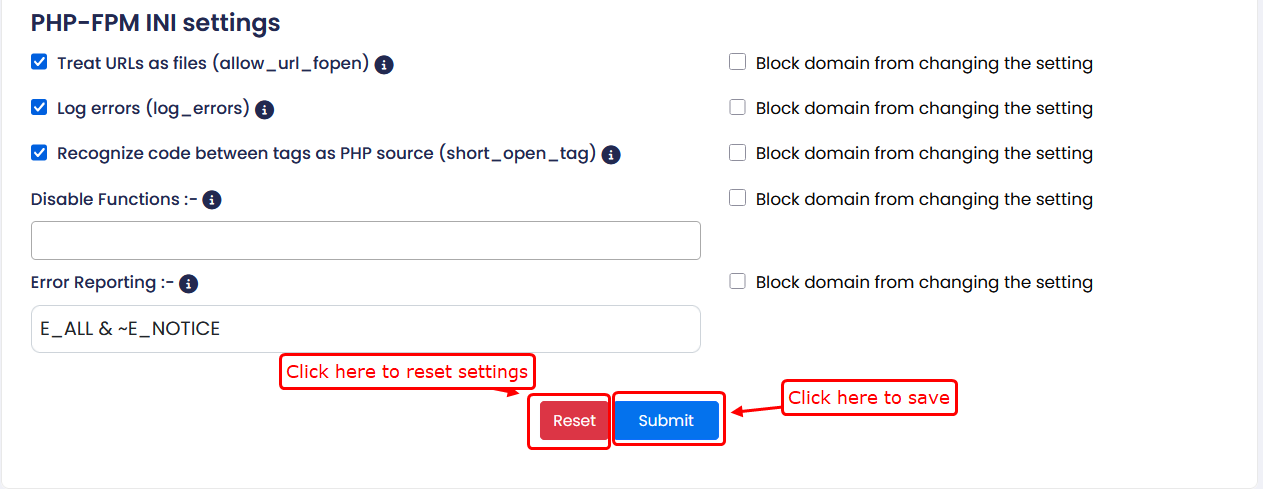Check Block domain box for Error Reporting
Image resolution: width=1263 pixels, height=489 pixels.
(738, 282)
